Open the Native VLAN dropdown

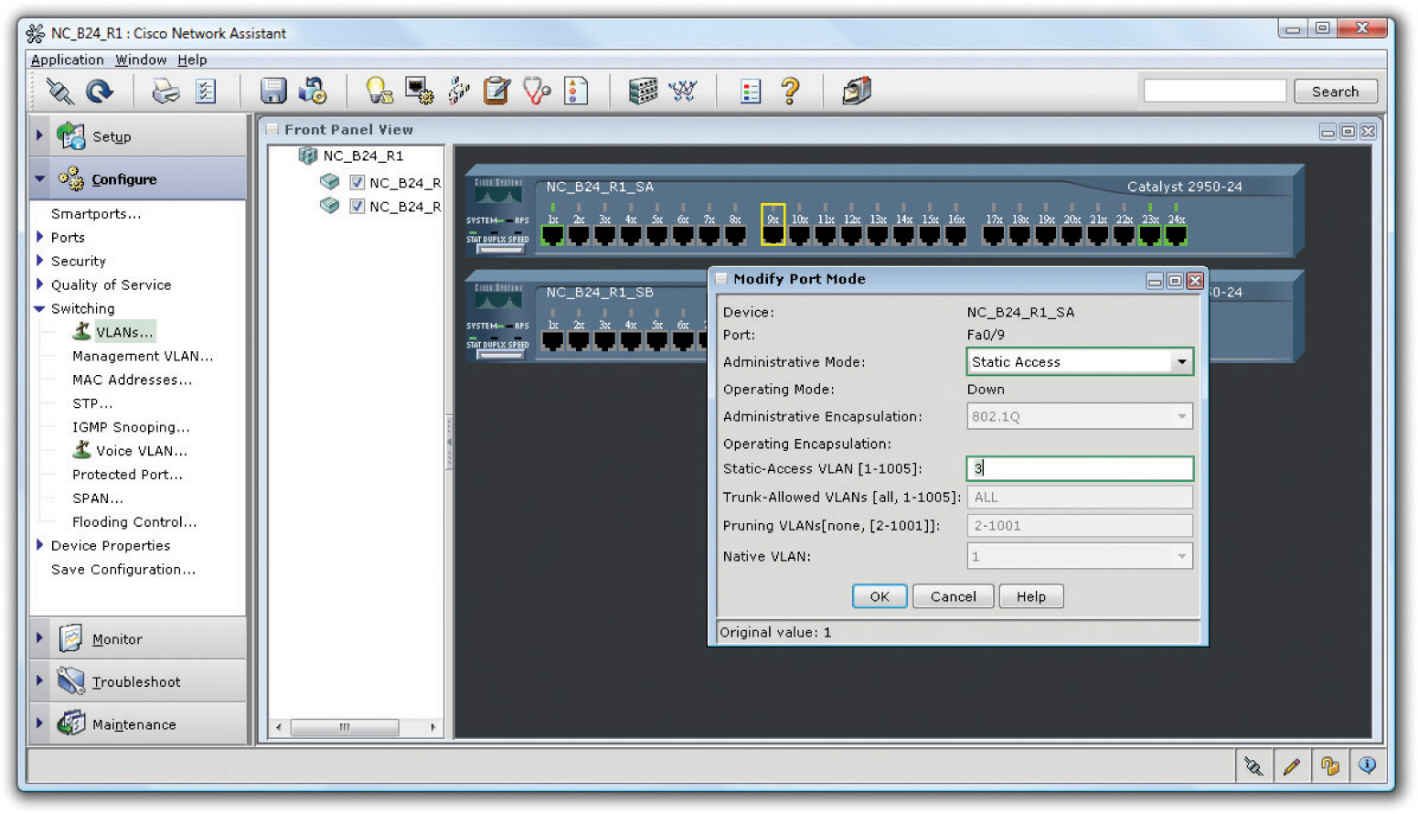pyautogui.click(x=1183, y=556)
